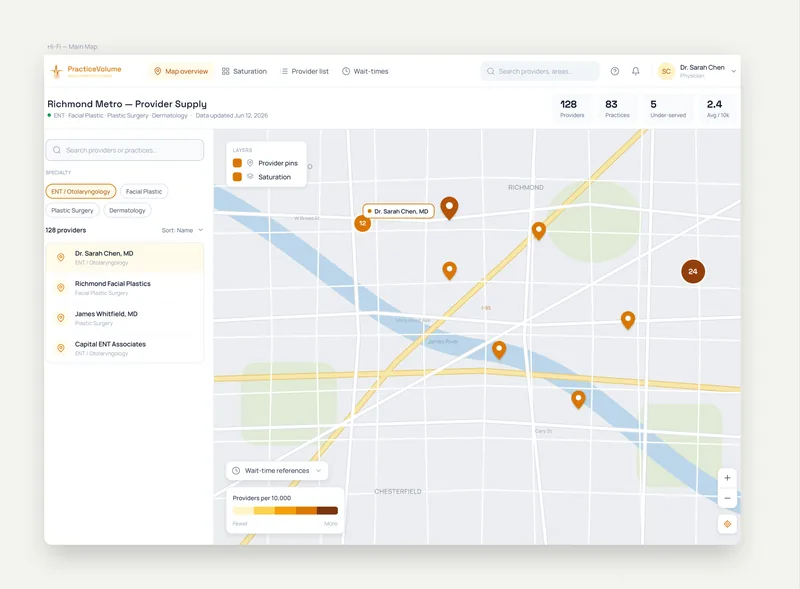Select Dr. Sarah Chen, MD list row
This screenshot has width=800, height=589.
[125, 258]
